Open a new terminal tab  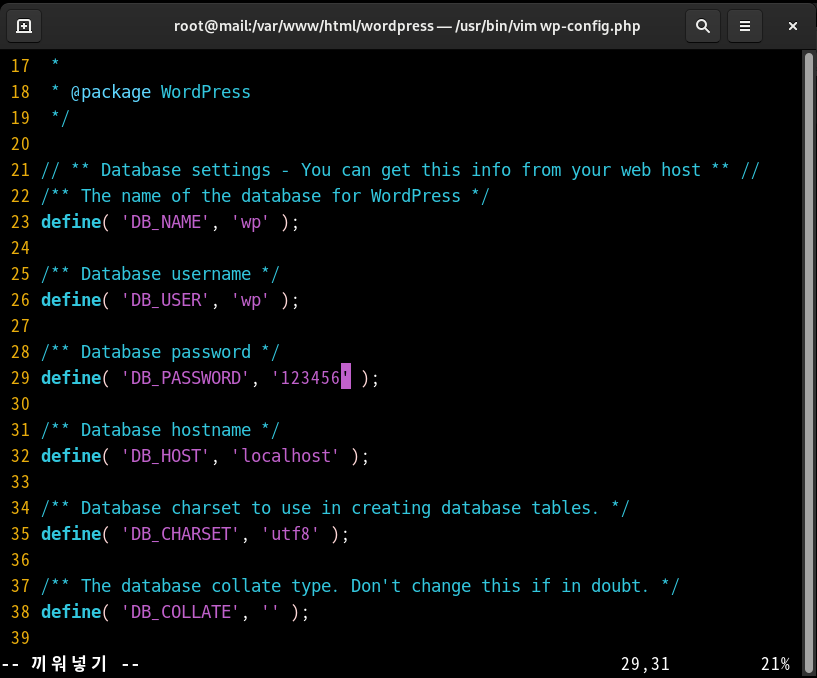point(24,26)
